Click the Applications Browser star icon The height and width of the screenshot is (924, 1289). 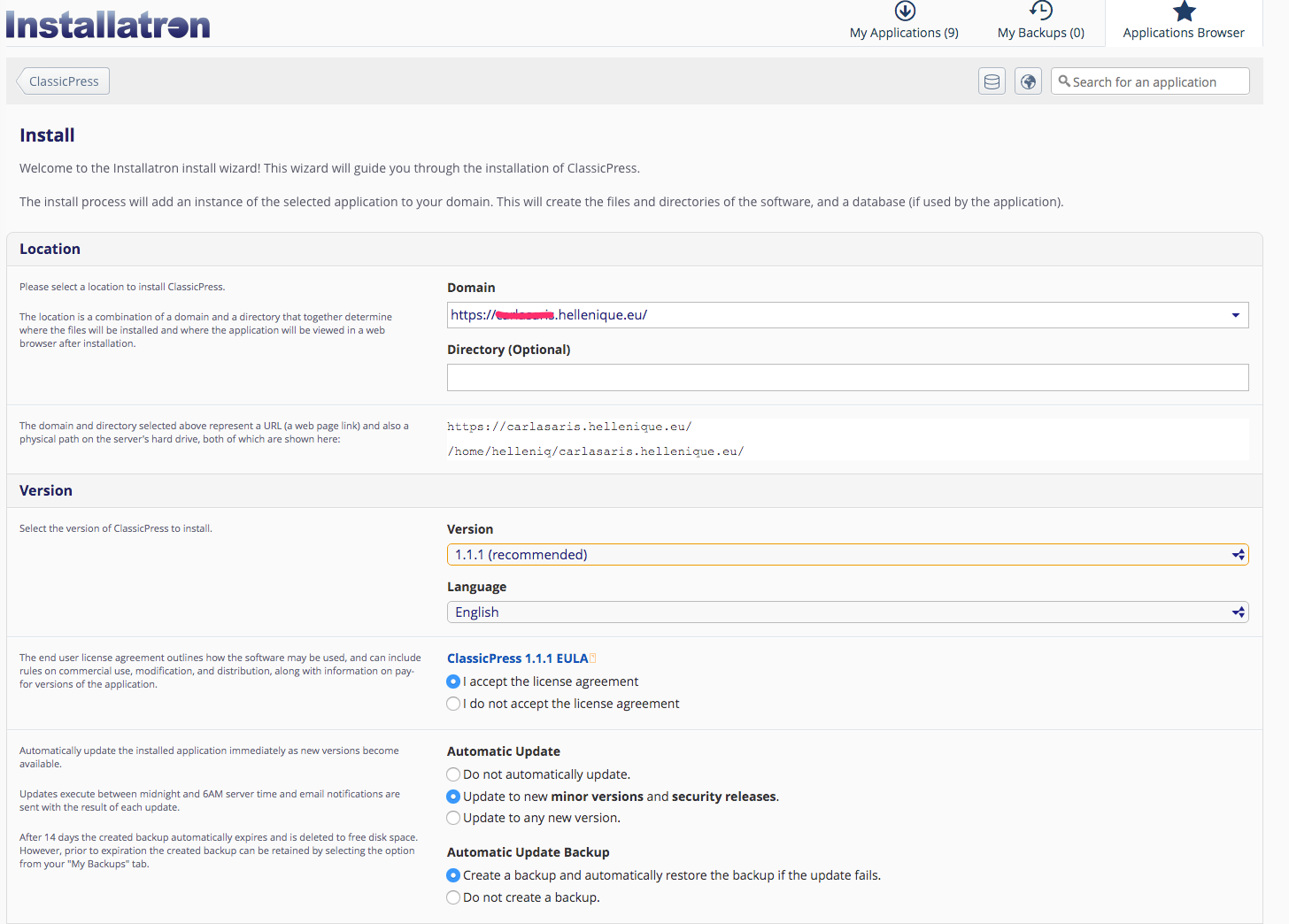coord(1184,12)
